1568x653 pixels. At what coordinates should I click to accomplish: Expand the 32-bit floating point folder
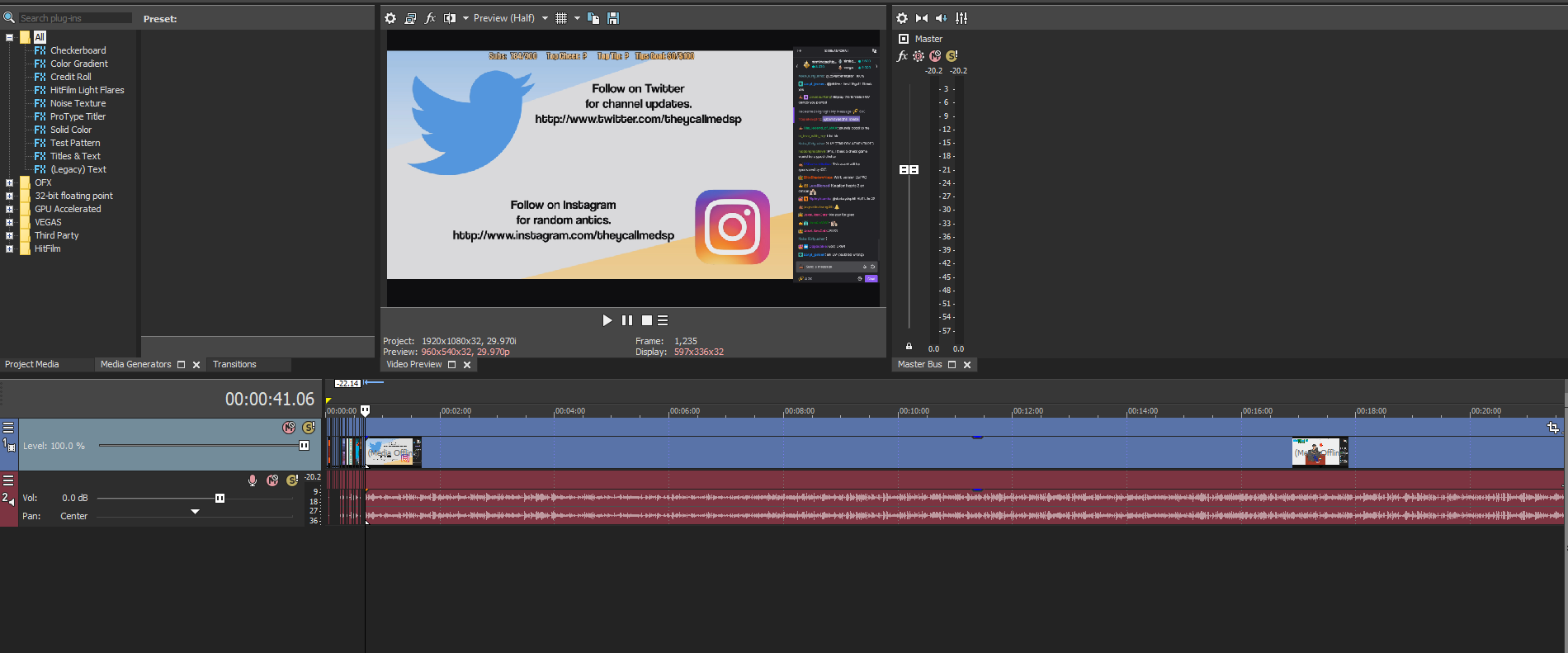click(9, 196)
